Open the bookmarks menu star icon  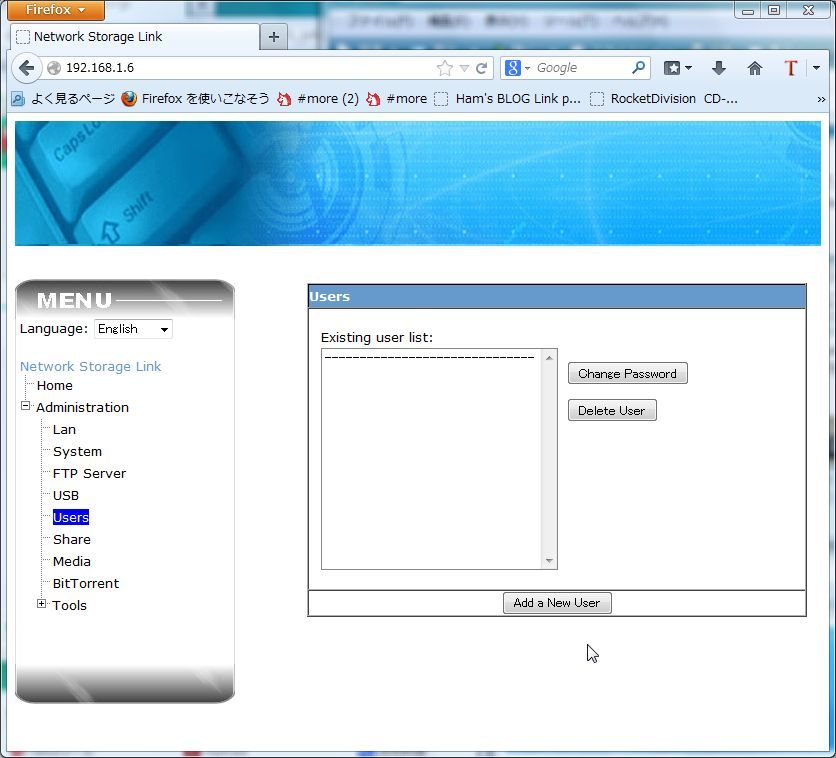(x=678, y=68)
